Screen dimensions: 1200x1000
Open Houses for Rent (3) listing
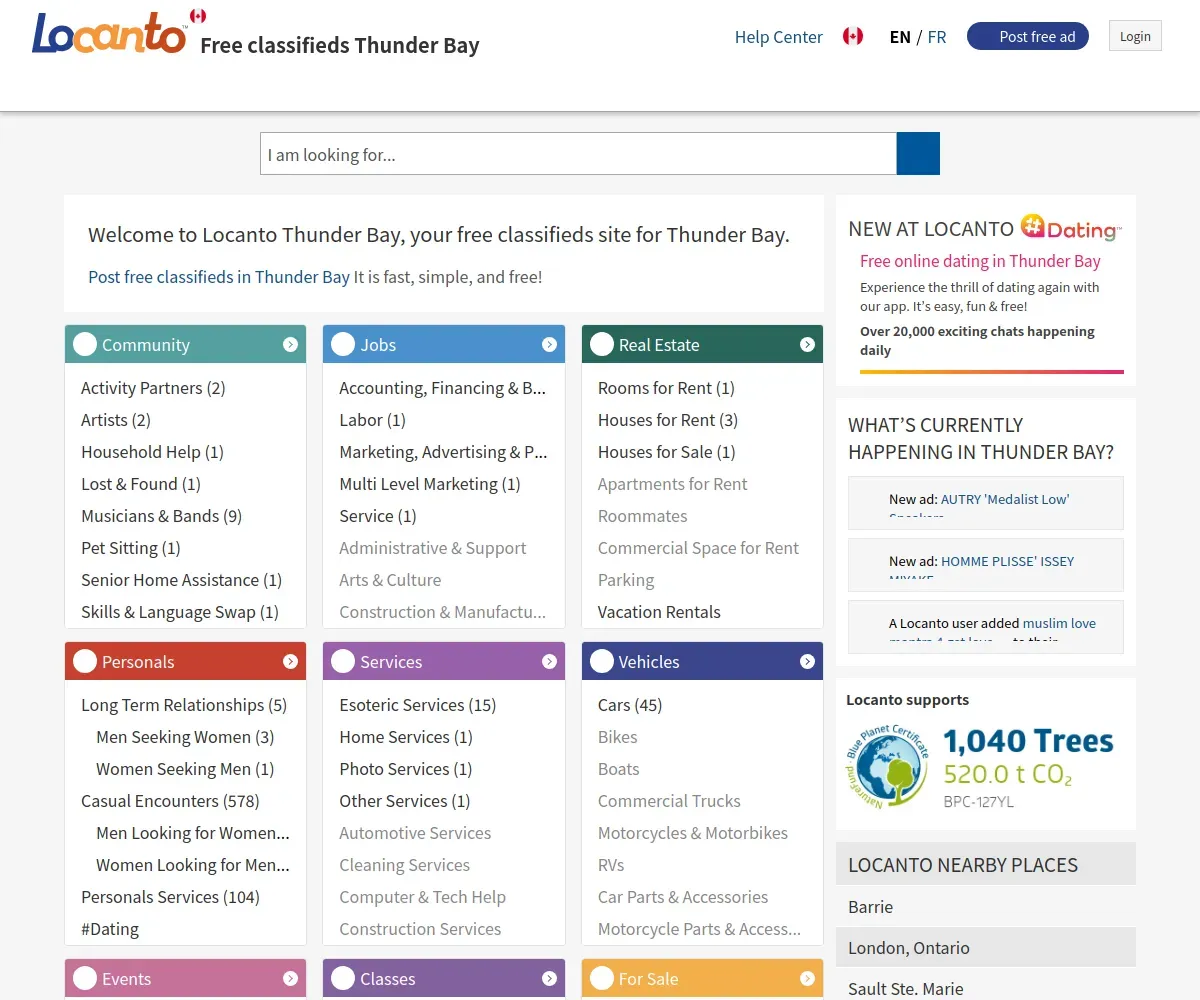click(668, 420)
